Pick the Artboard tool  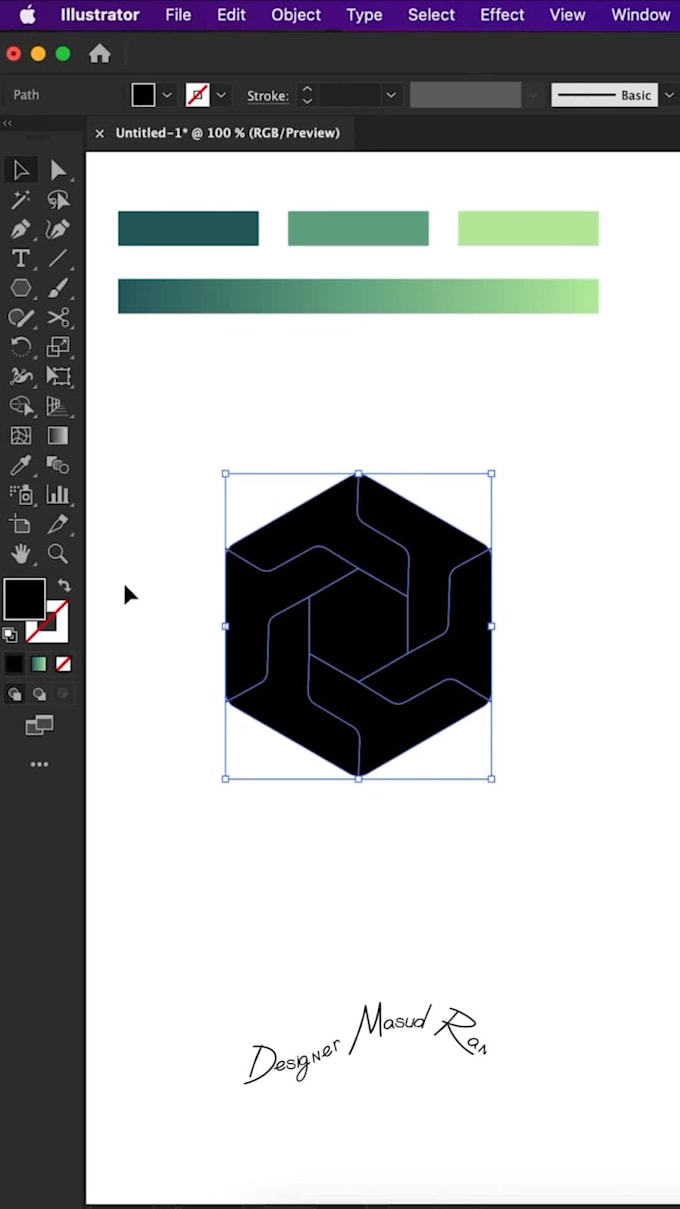click(21, 524)
